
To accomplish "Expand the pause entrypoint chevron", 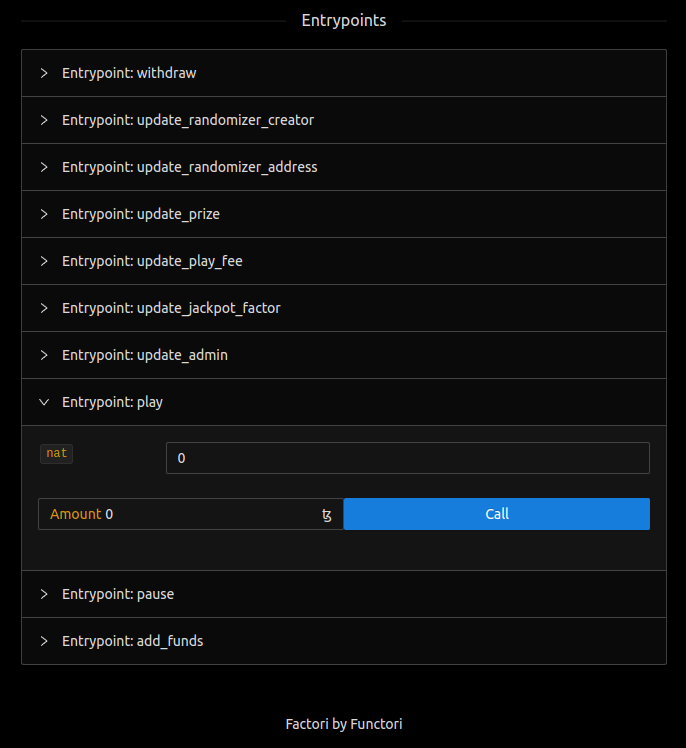I will [44, 594].
